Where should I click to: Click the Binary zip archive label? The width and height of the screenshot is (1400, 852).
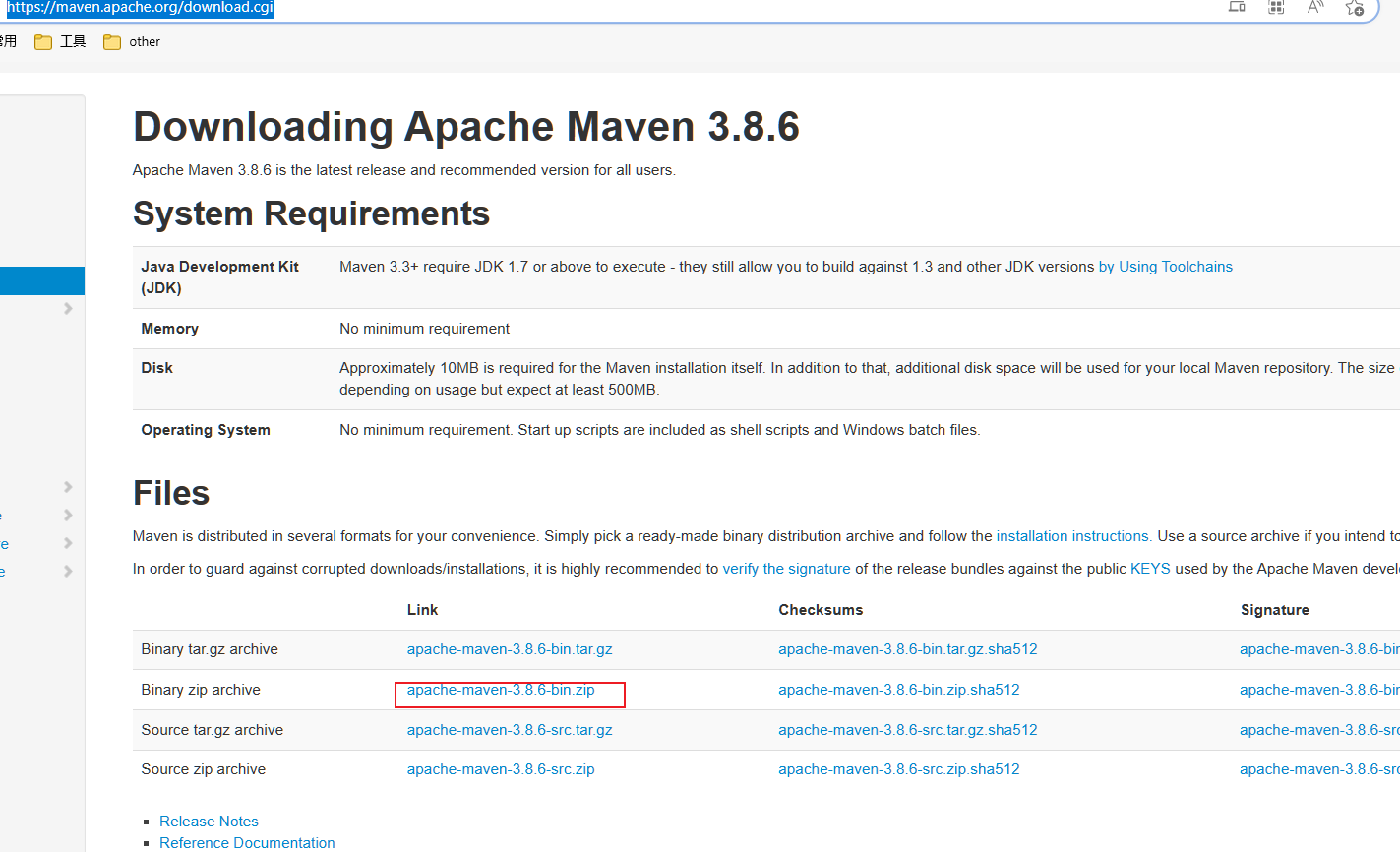click(201, 690)
